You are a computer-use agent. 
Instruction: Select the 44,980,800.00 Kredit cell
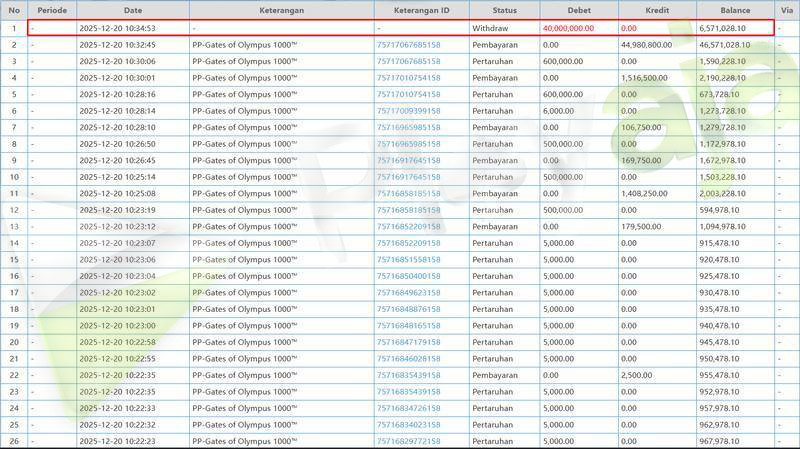pos(646,45)
